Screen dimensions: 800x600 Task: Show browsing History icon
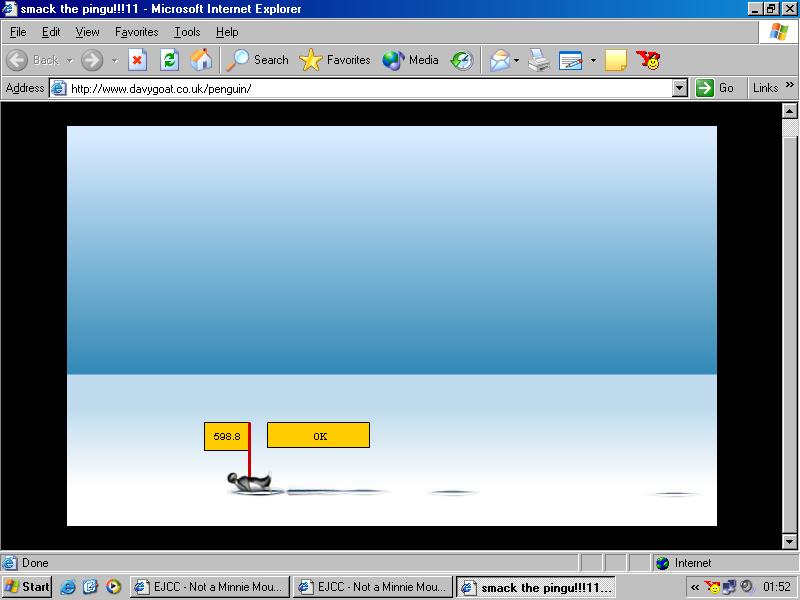tap(462, 60)
